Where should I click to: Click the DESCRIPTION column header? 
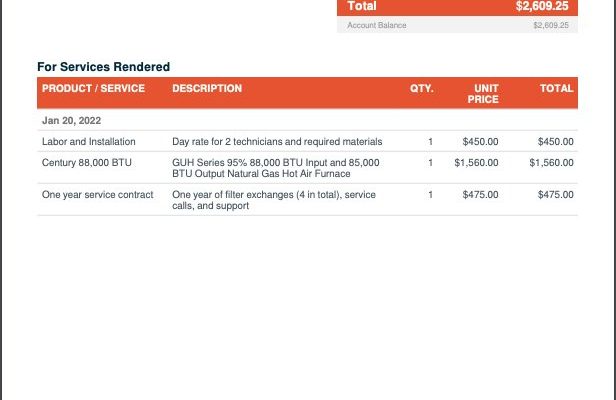point(207,88)
